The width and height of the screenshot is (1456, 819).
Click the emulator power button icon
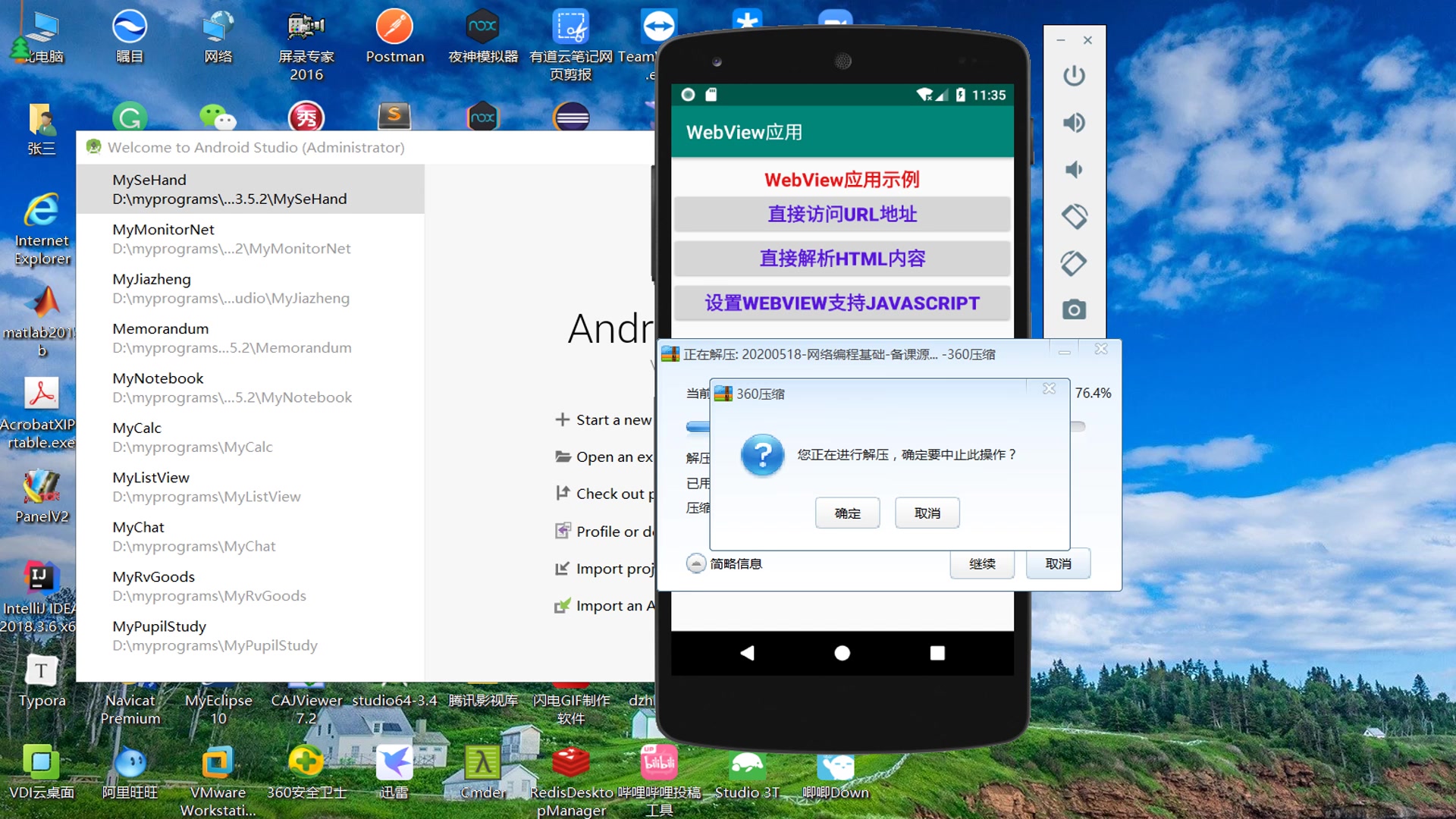point(1074,76)
